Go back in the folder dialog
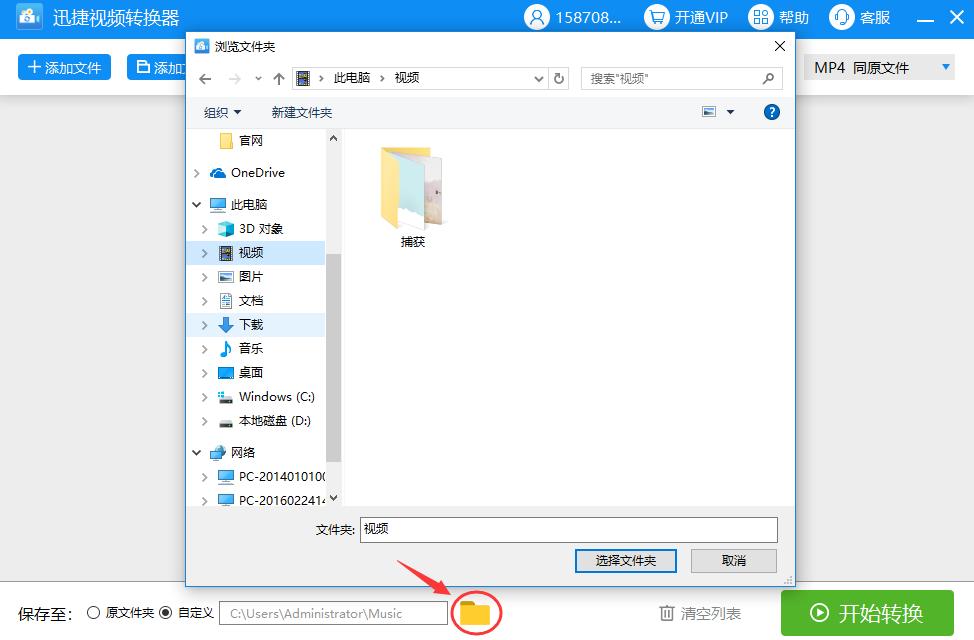Screen dimensions: 974x640 tap(206, 79)
